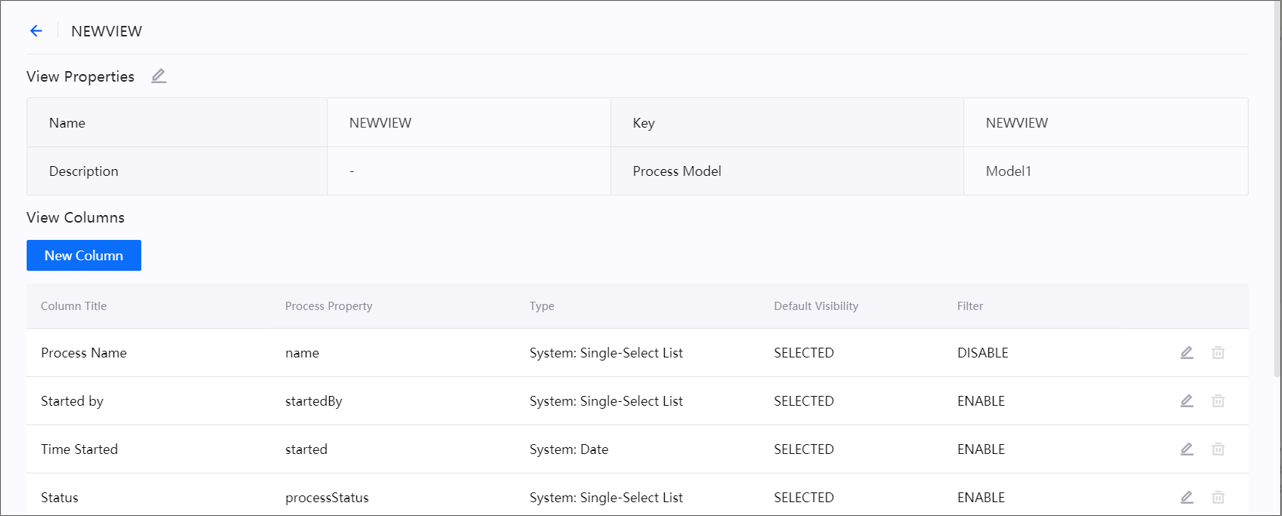Click the Process Property column header

point(329,306)
